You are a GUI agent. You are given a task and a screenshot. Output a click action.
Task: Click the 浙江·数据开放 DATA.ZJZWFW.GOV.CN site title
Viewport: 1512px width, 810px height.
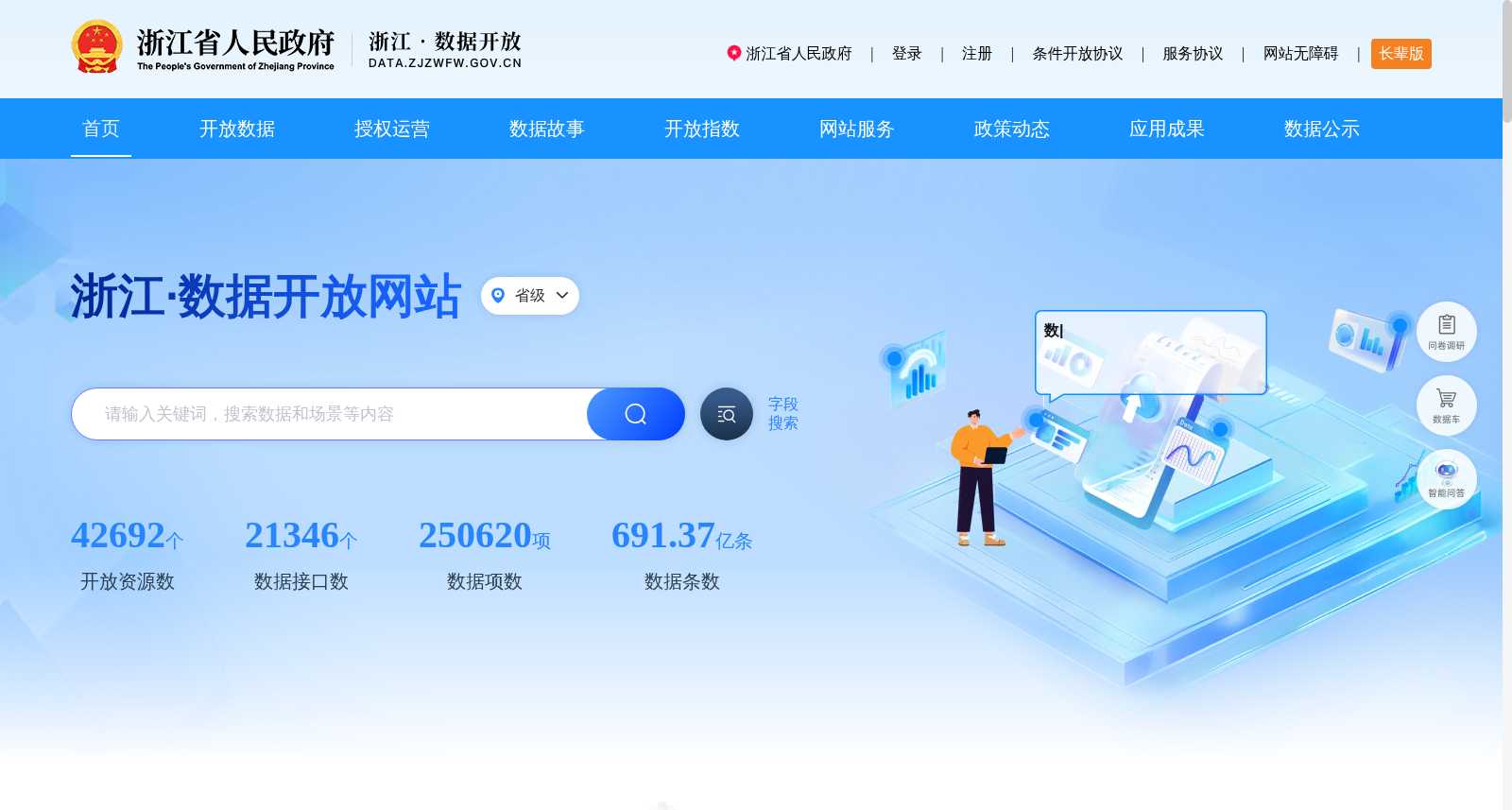[x=445, y=49]
